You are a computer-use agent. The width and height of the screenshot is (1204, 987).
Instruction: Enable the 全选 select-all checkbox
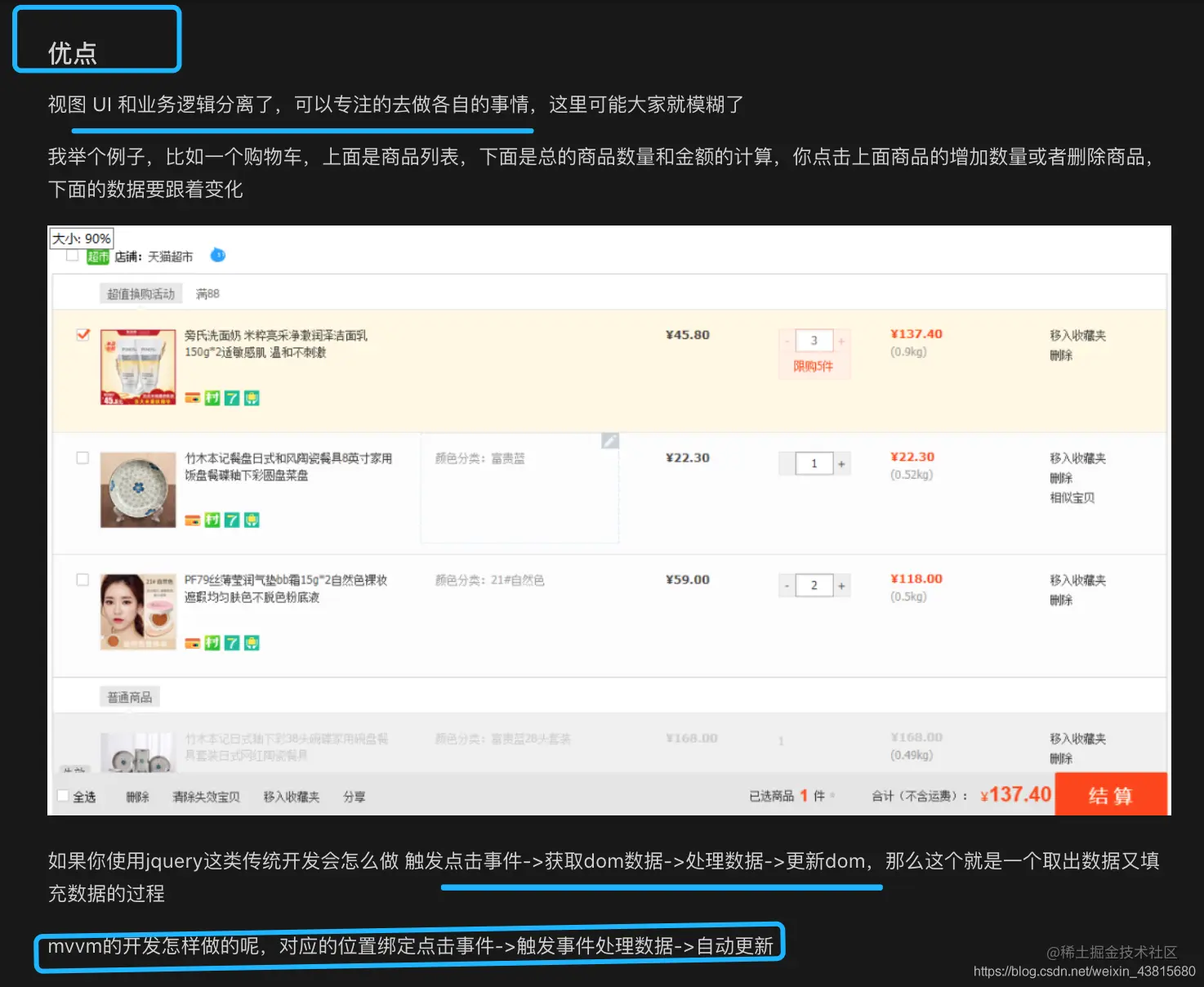tap(62, 795)
